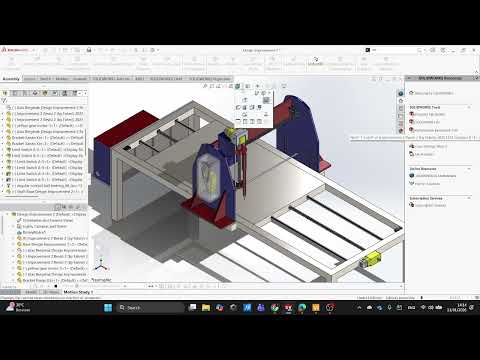Pin the View Orientation popup
The height and width of the screenshot is (360, 480).
coord(269,93)
